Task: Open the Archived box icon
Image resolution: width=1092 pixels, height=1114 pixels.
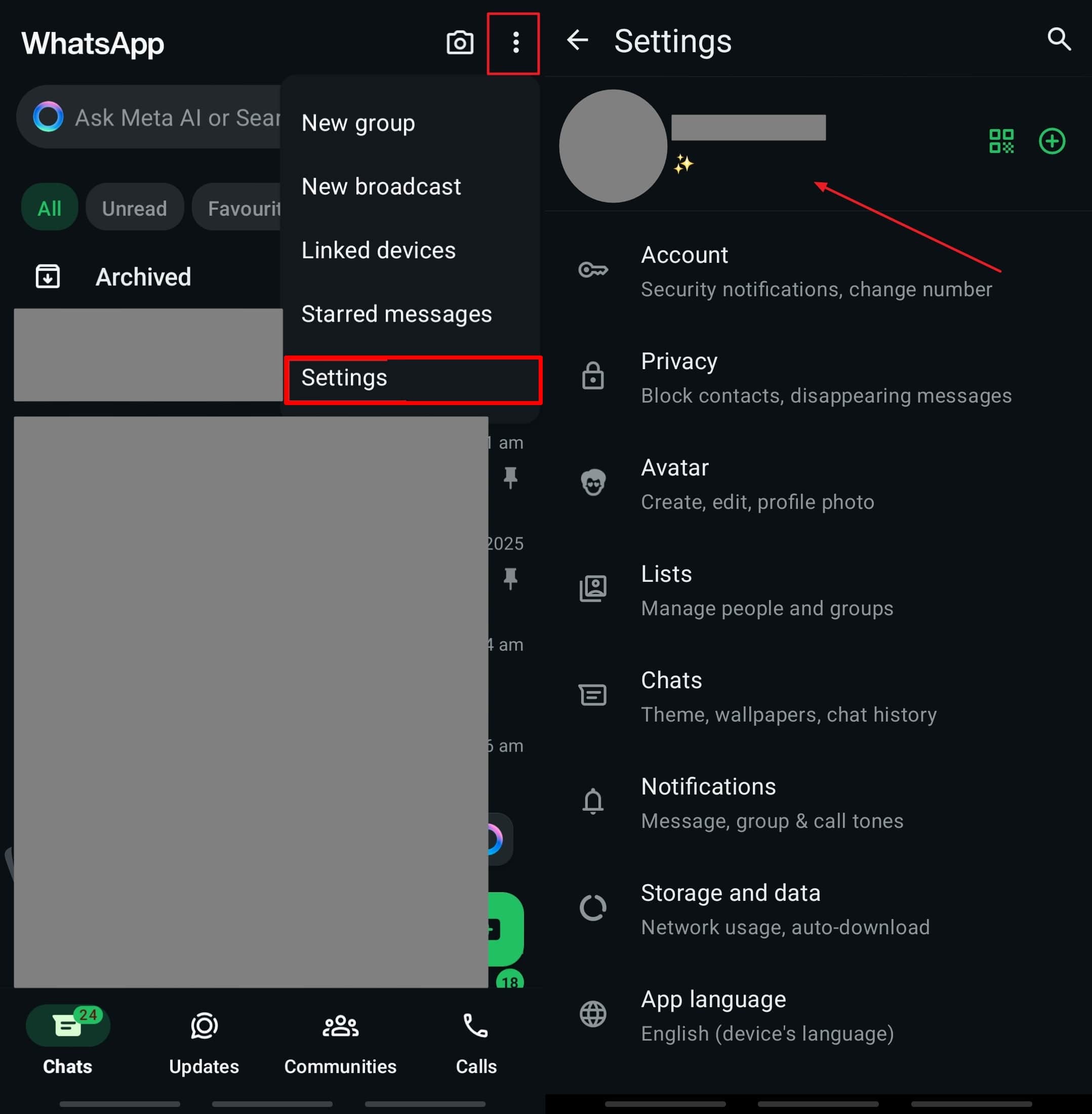Action: tap(48, 276)
